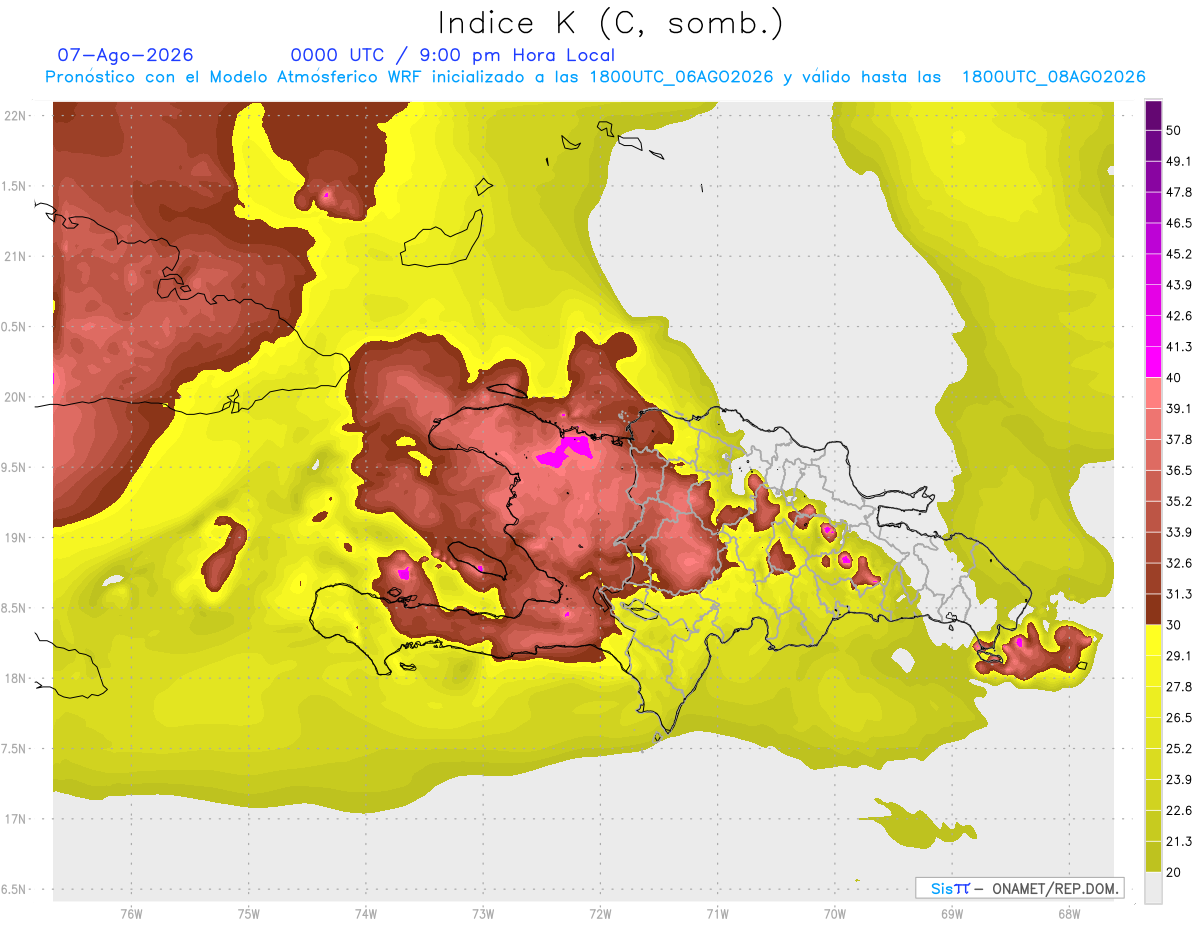
Task: Click the colorbar value "21.3"
Action: pos(1179,841)
